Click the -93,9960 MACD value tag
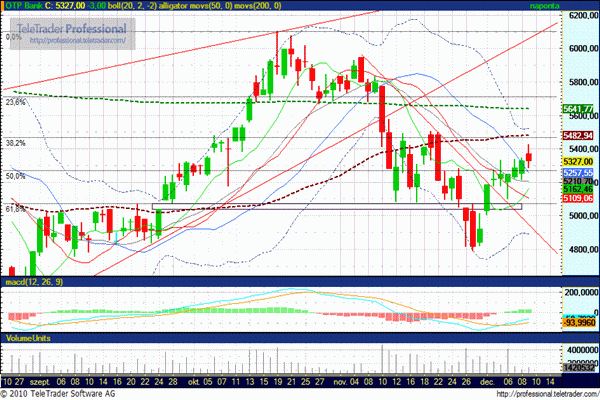Screen dimensions: 600x400 pos(579,322)
